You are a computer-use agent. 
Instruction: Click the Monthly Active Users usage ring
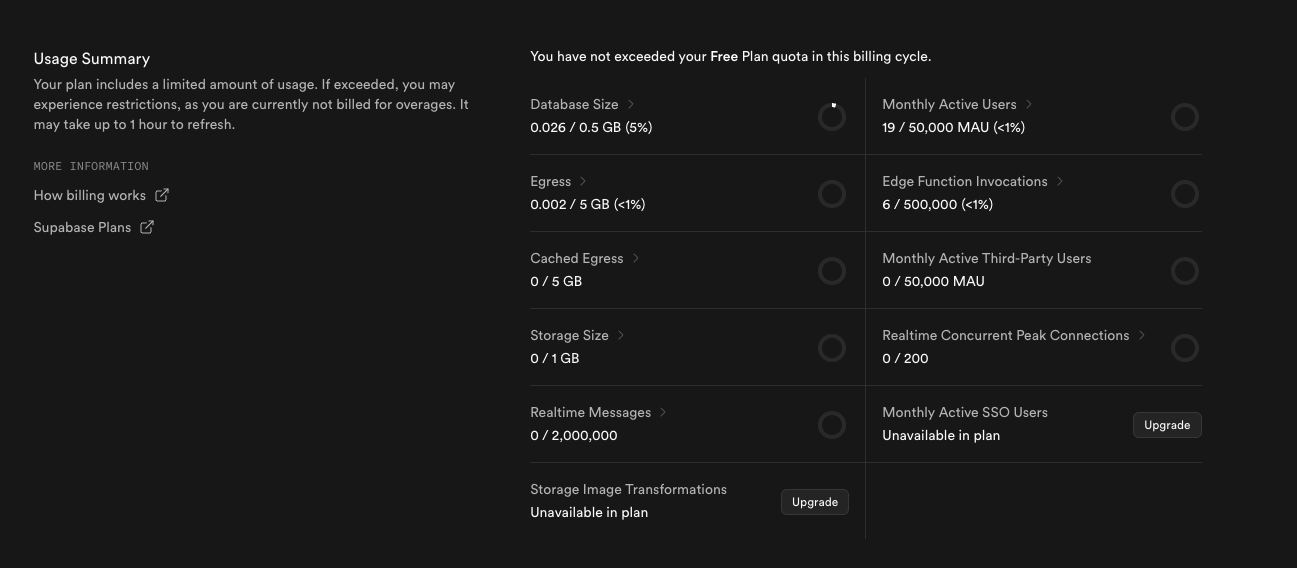point(1184,117)
